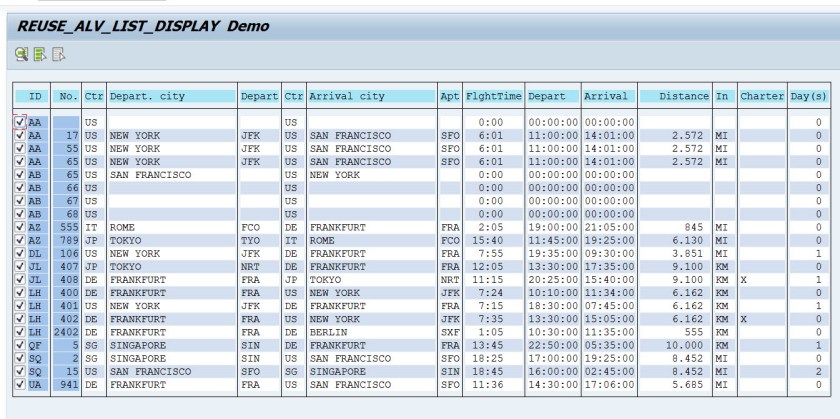
Task: Click distance value 3.851
Action: 687,253
